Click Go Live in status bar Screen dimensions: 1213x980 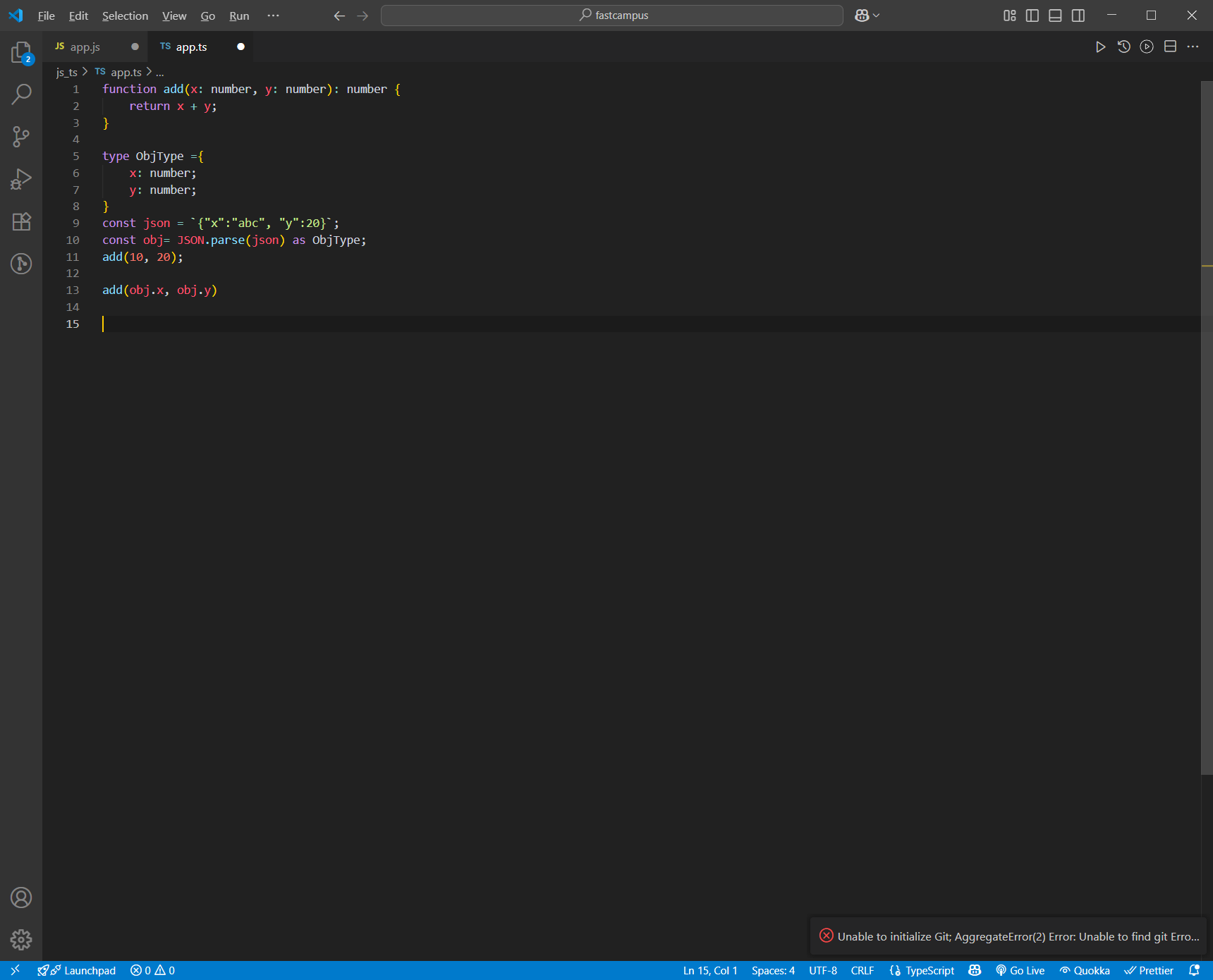(1020, 971)
